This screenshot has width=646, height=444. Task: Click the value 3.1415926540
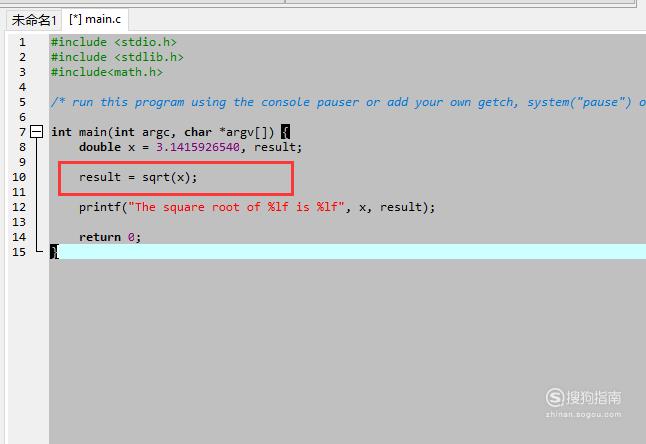click(198, 147)
